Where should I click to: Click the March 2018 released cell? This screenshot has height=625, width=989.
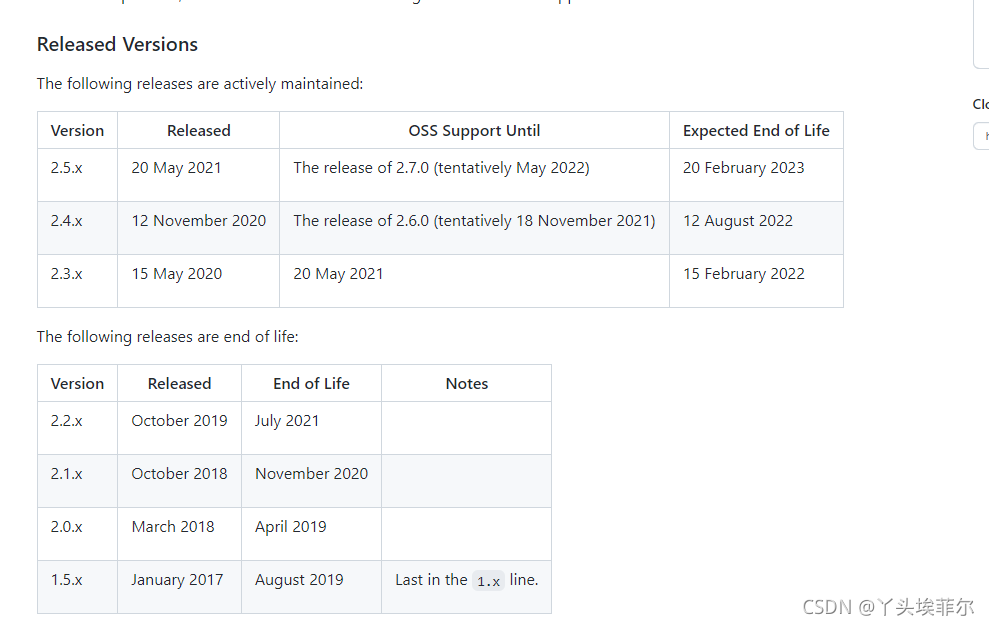(180, 534)
